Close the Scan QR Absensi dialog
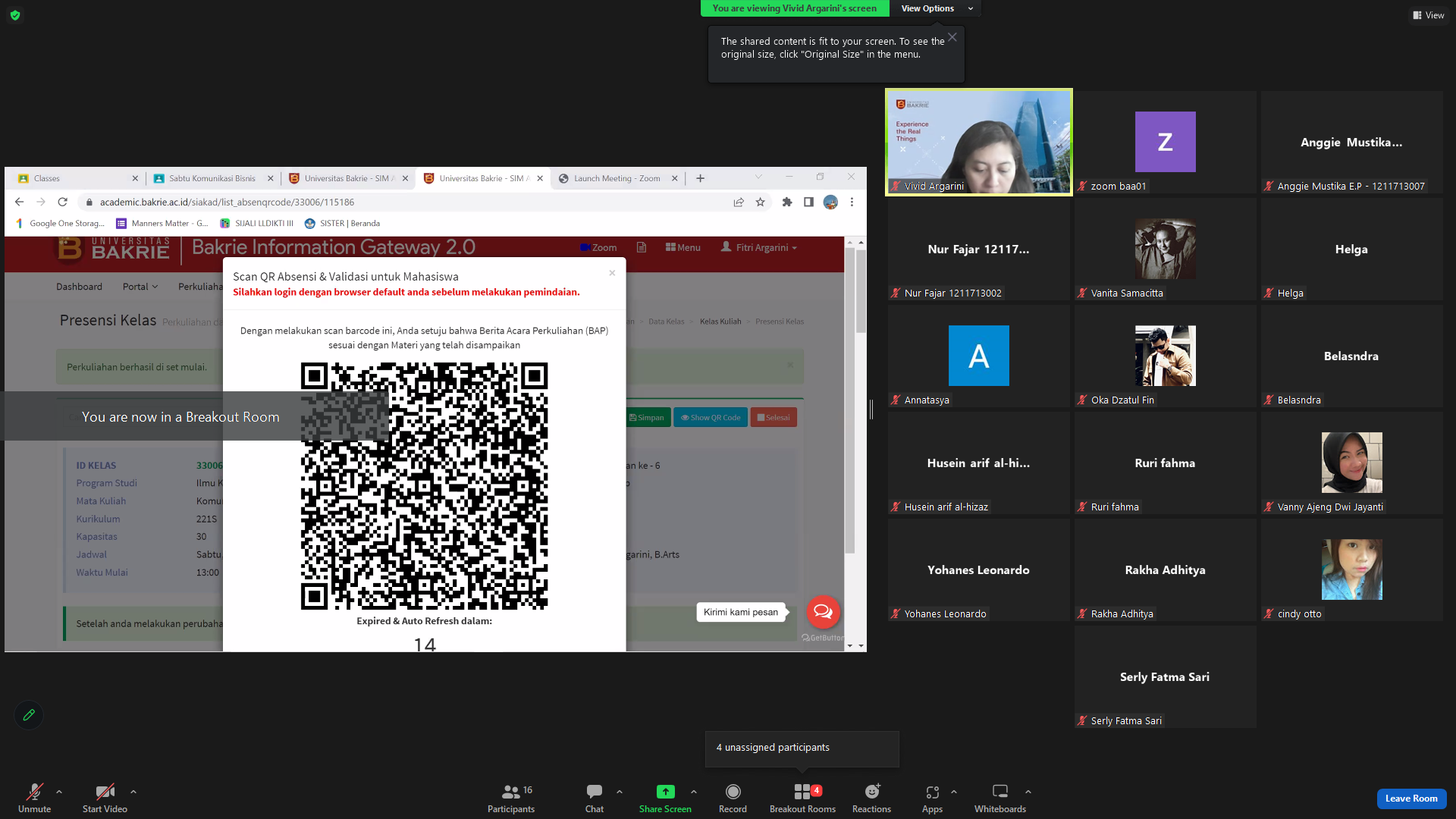Image resolution: width=1456 pixels, height=819 pixels. click(612, 273)
